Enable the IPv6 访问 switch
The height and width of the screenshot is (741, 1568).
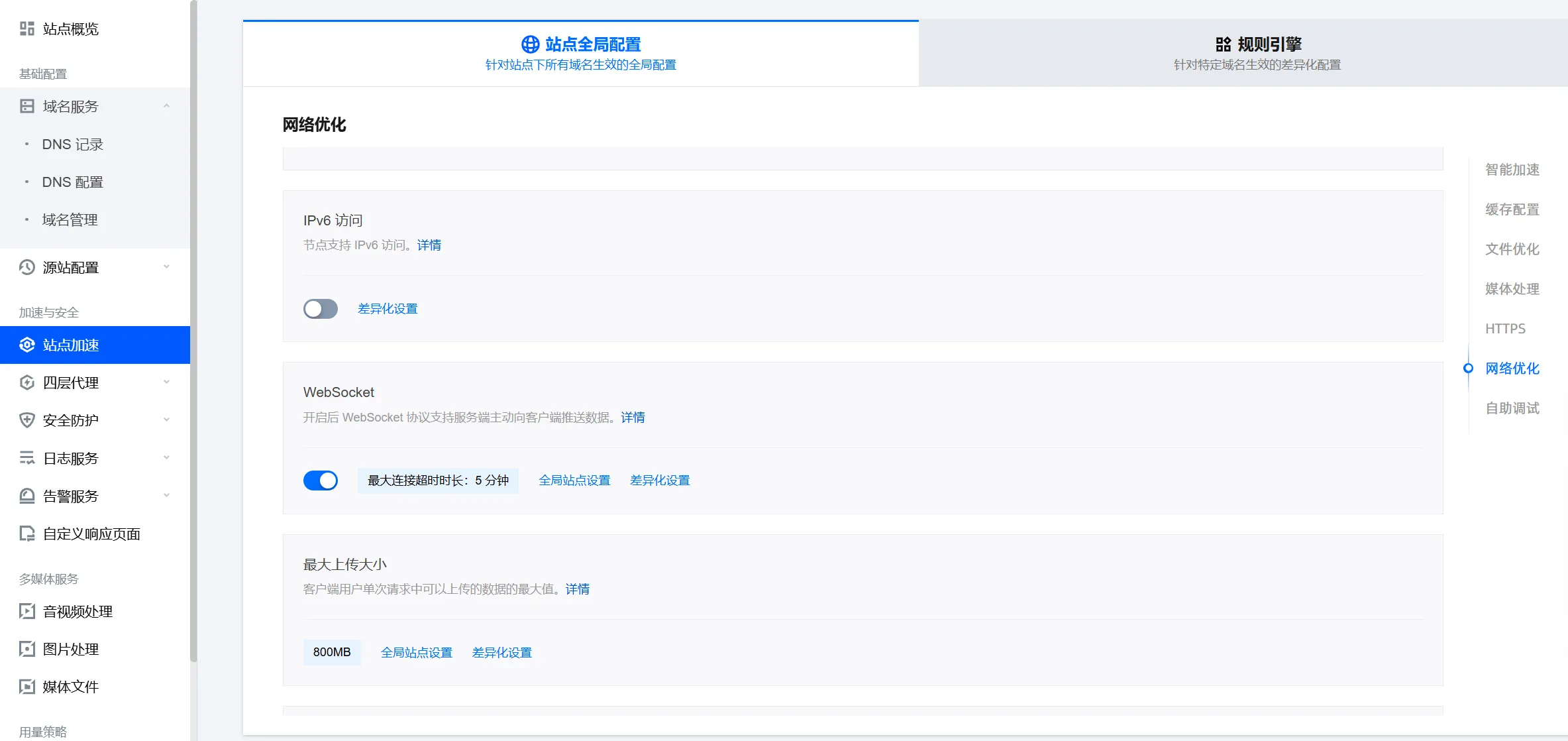click(x=321, y=308)
